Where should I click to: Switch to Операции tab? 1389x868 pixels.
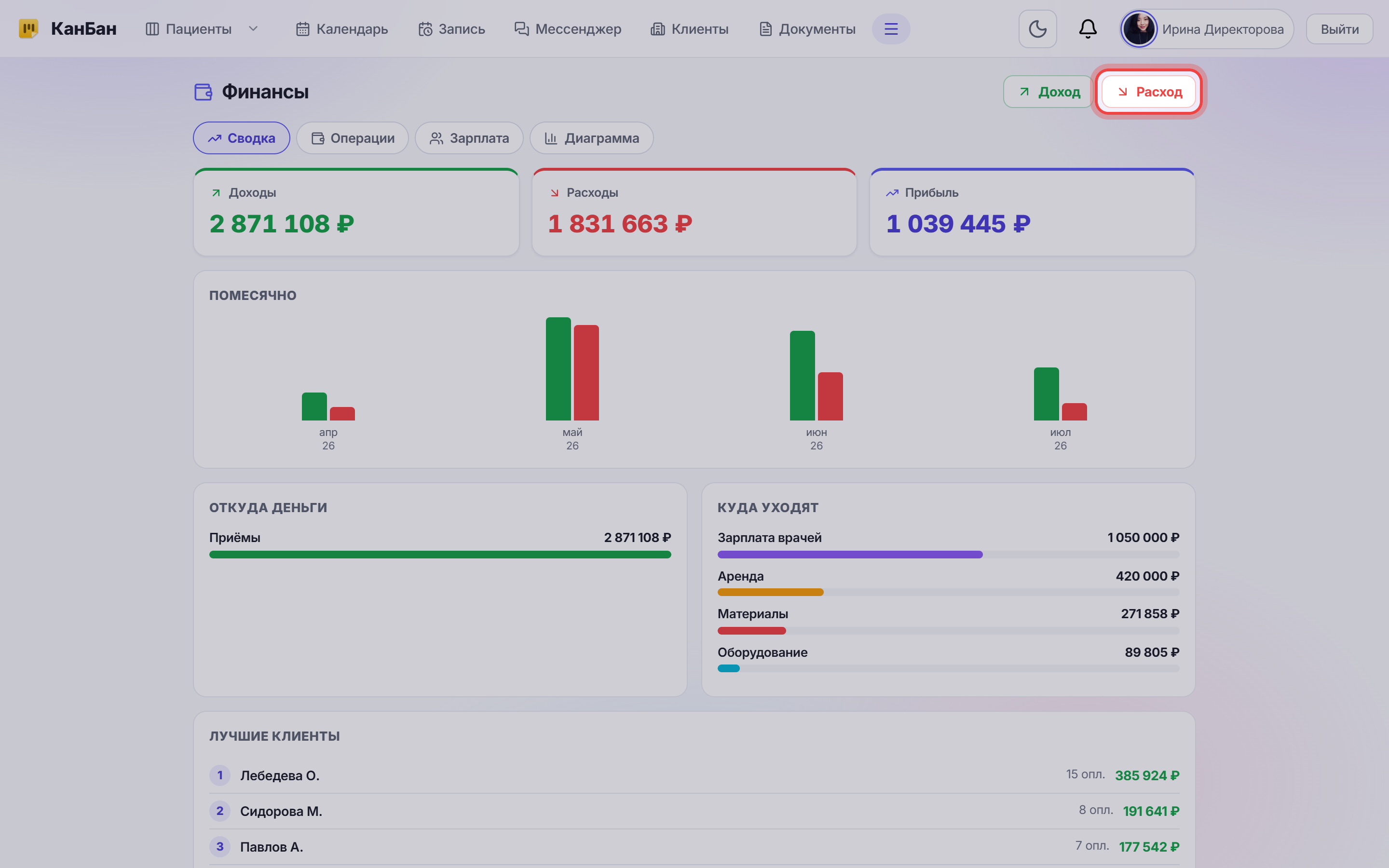[353, 138]
